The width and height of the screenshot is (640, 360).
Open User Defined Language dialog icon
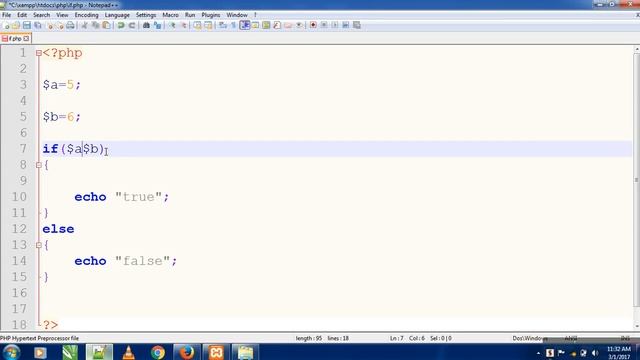[x=256, y=25]
